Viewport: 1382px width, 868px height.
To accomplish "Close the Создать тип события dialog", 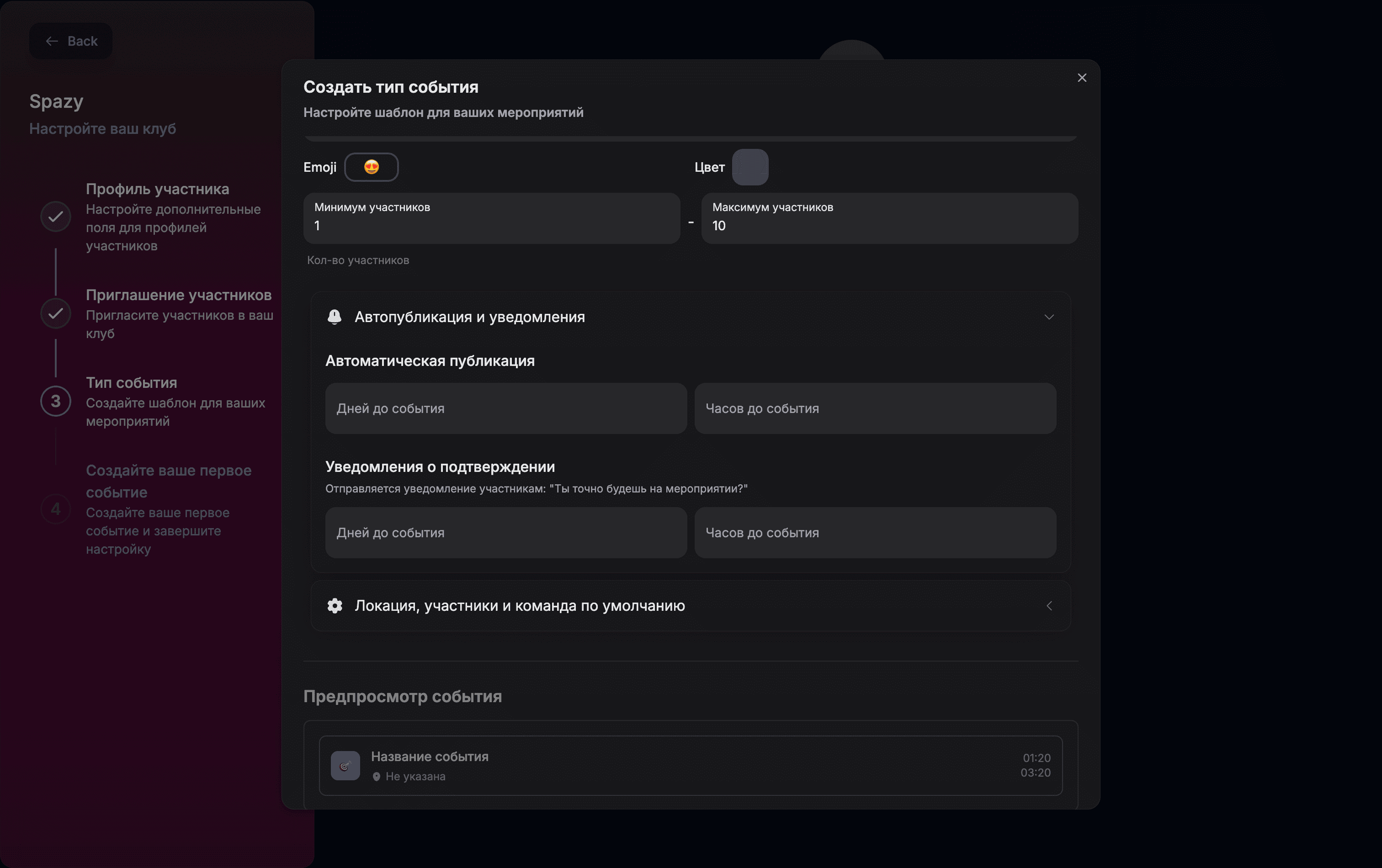I will [1081, 78].
